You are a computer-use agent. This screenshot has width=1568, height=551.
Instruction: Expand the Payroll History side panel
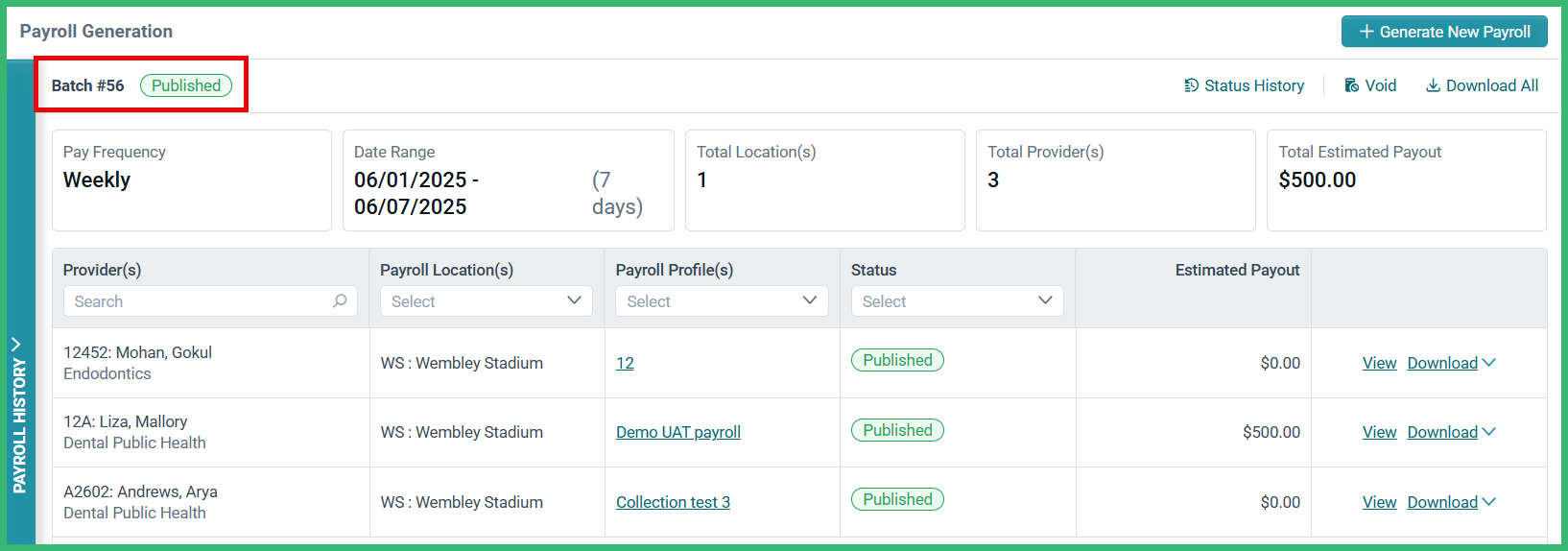[x=20, y=415]
